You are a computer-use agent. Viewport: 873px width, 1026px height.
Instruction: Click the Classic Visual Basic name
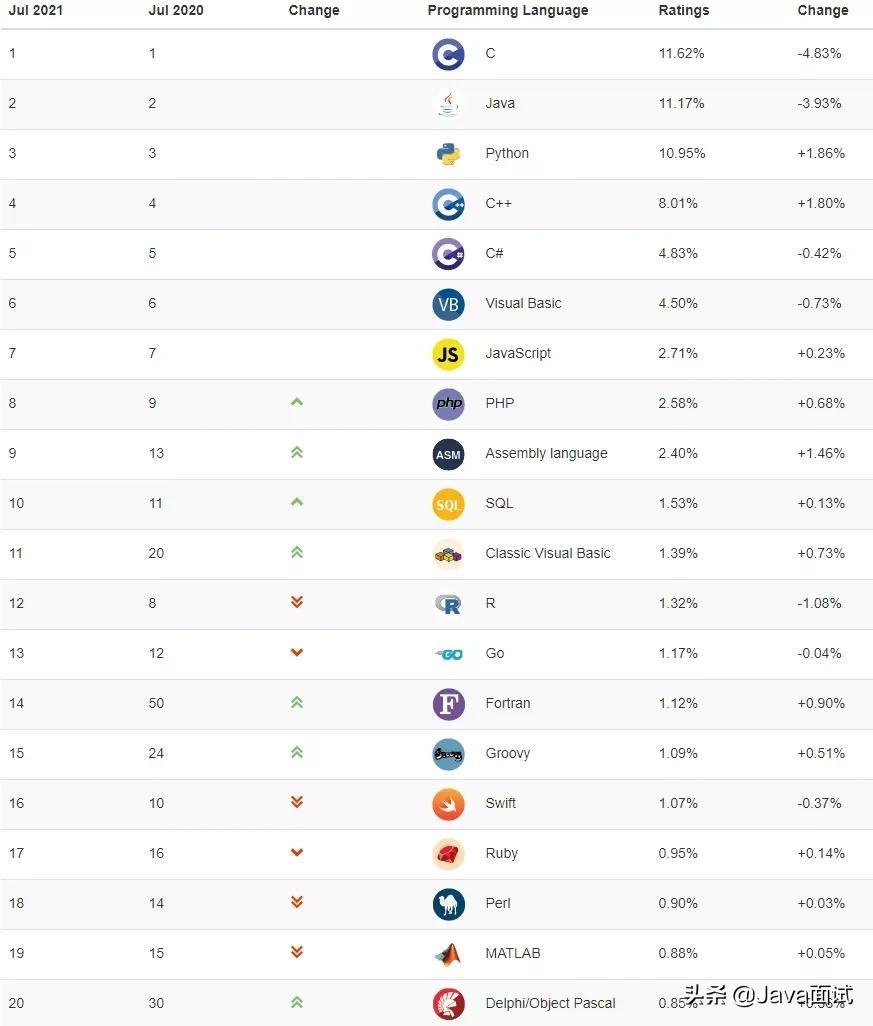[547, 553]
